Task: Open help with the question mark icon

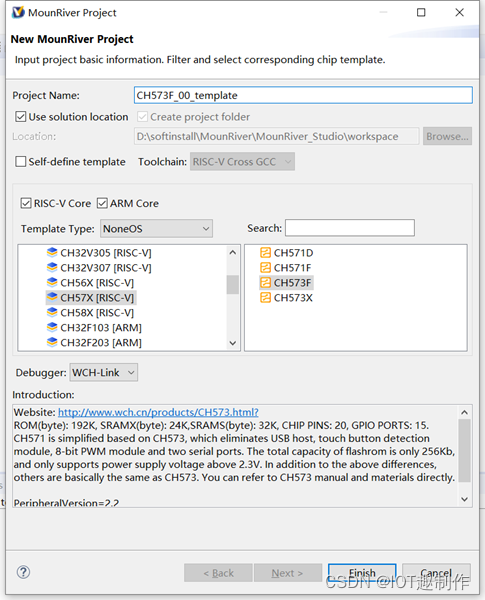Action: 23,572
